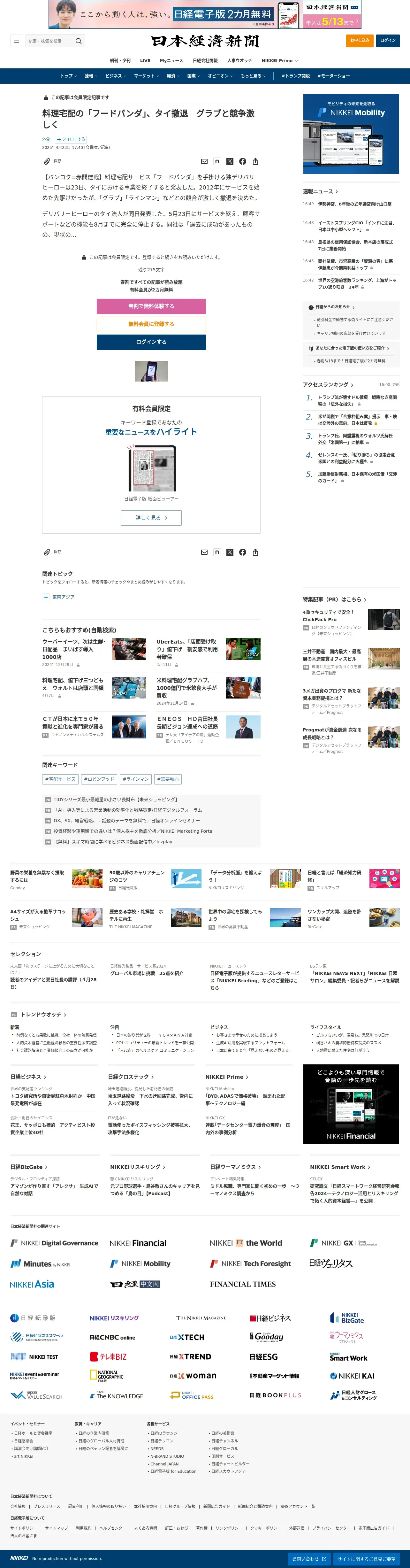Open the National Geographic logo

point(107,1376)
